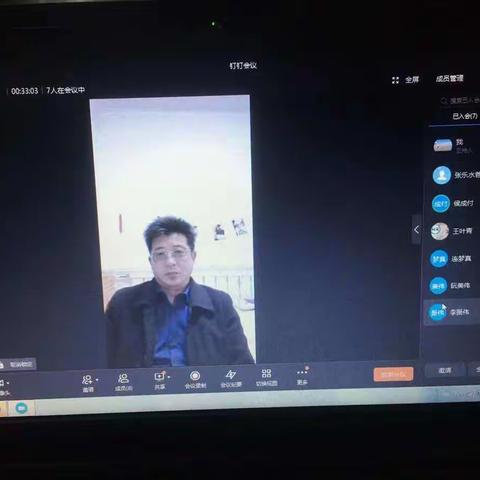Click the 成付 blue avatar
This screenshot has height=480, width=480.
pyautogui.click(x=441, y=203)
